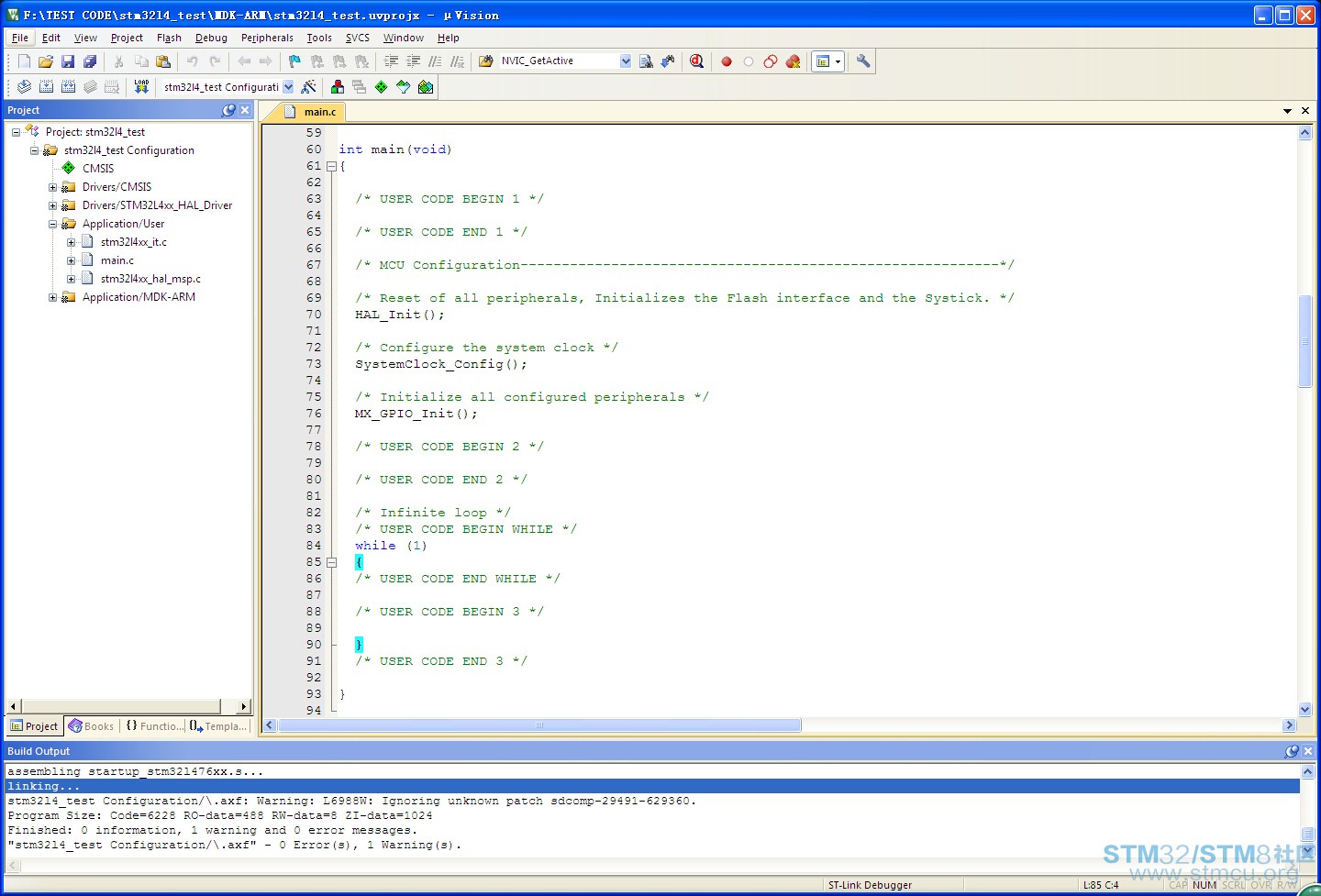
Task: Indent selected lines icon
Action: (391, 61)
